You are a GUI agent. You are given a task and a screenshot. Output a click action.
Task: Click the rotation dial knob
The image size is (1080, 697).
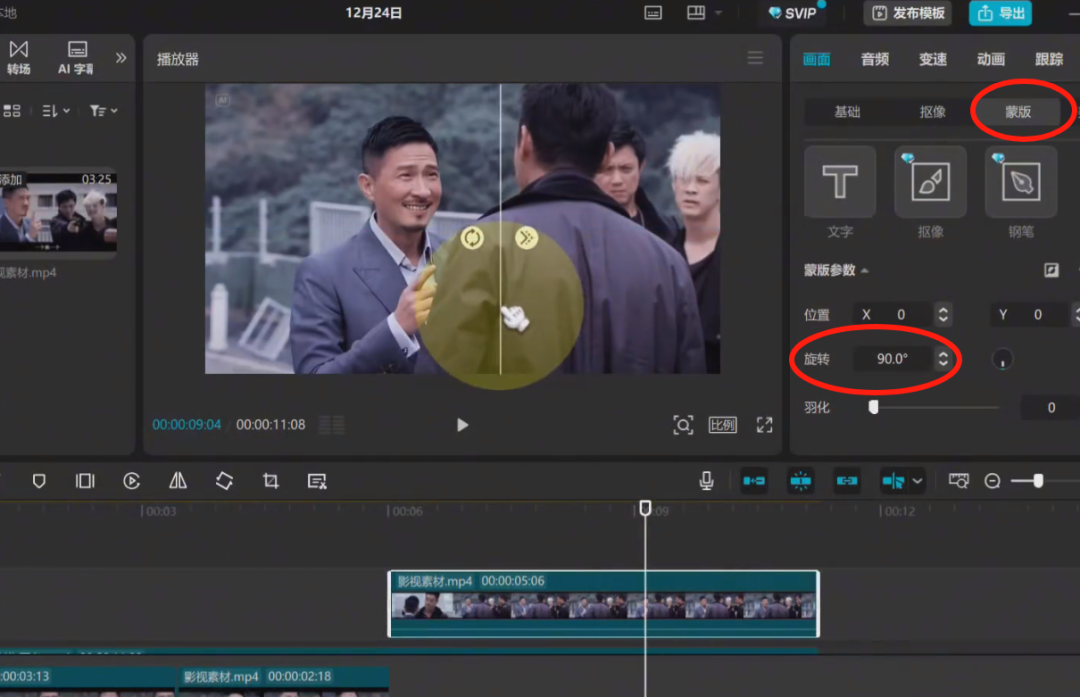tap(1002, 360)
